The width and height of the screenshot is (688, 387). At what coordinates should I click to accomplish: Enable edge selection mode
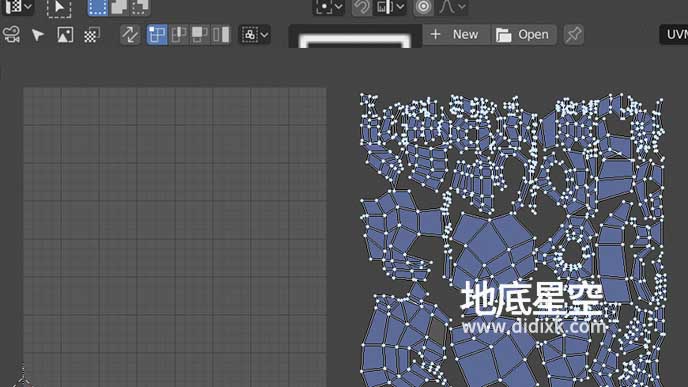(x=178, y=35)
